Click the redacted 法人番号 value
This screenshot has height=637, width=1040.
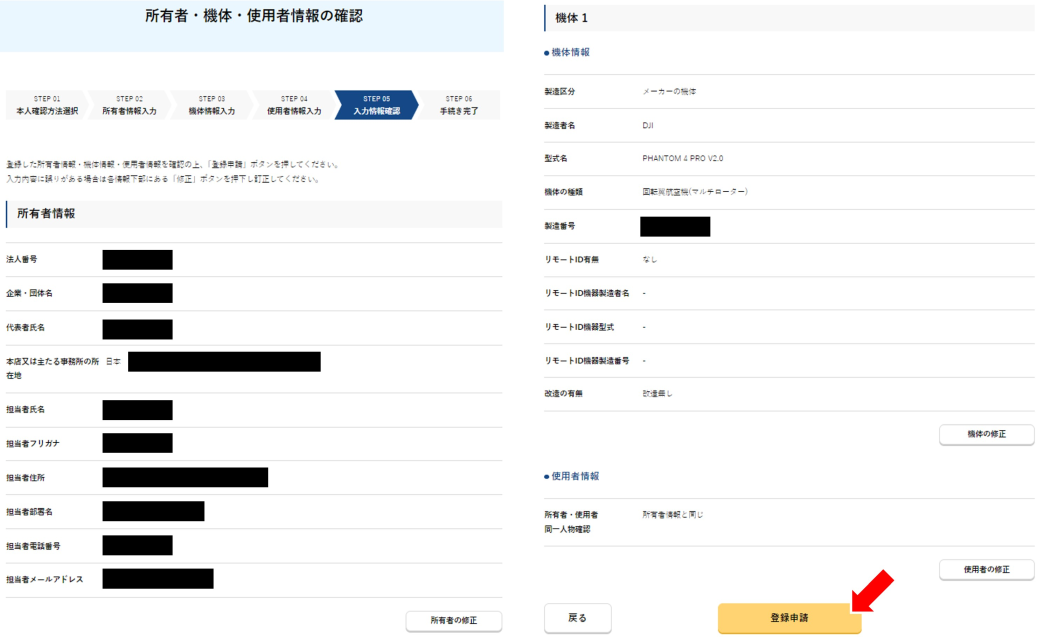tap(137, 260)
